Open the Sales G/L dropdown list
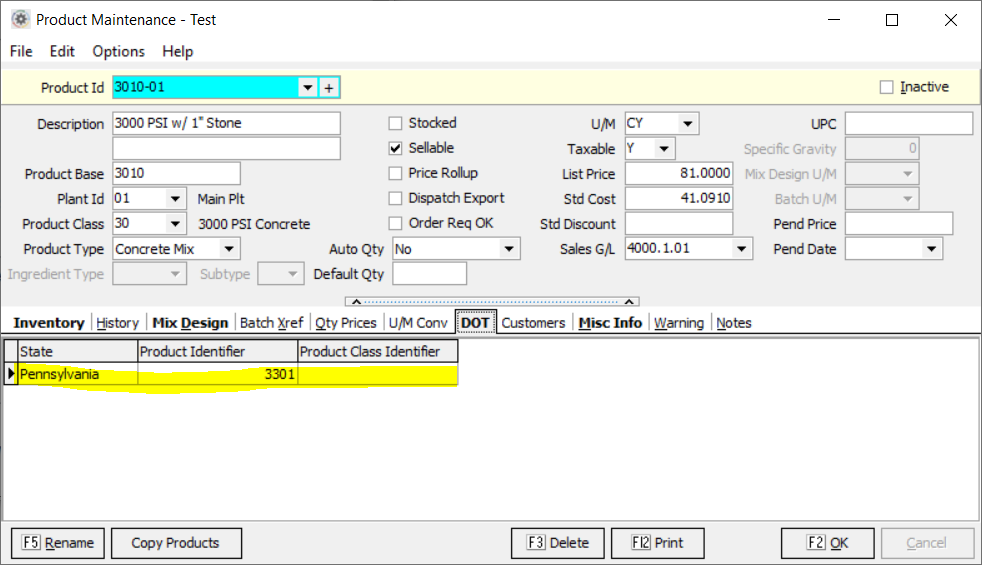The width and height of the screenshot is (982, 565). point(741,249)
